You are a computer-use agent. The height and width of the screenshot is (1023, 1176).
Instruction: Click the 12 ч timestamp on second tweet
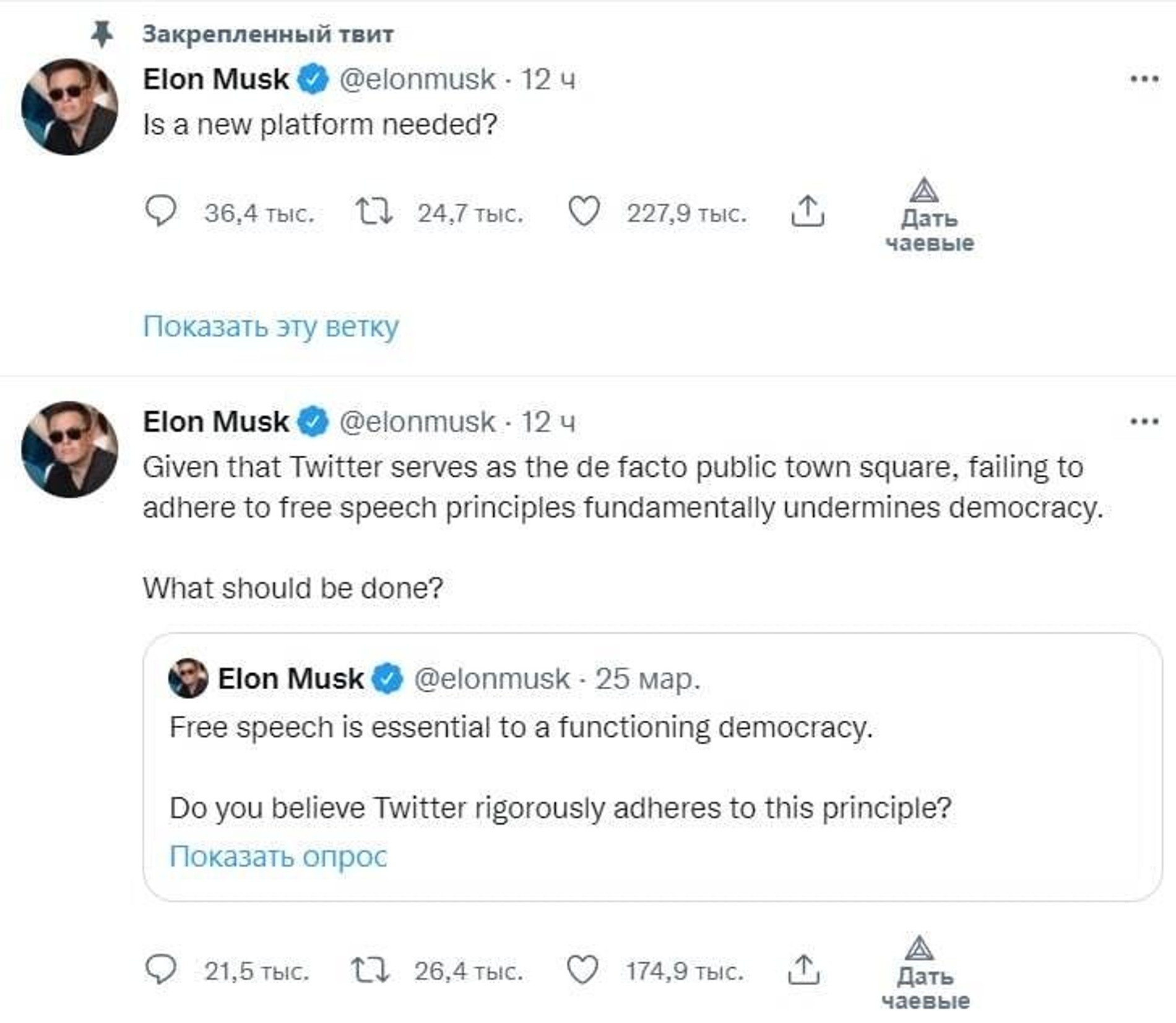(x=548, y=422)
